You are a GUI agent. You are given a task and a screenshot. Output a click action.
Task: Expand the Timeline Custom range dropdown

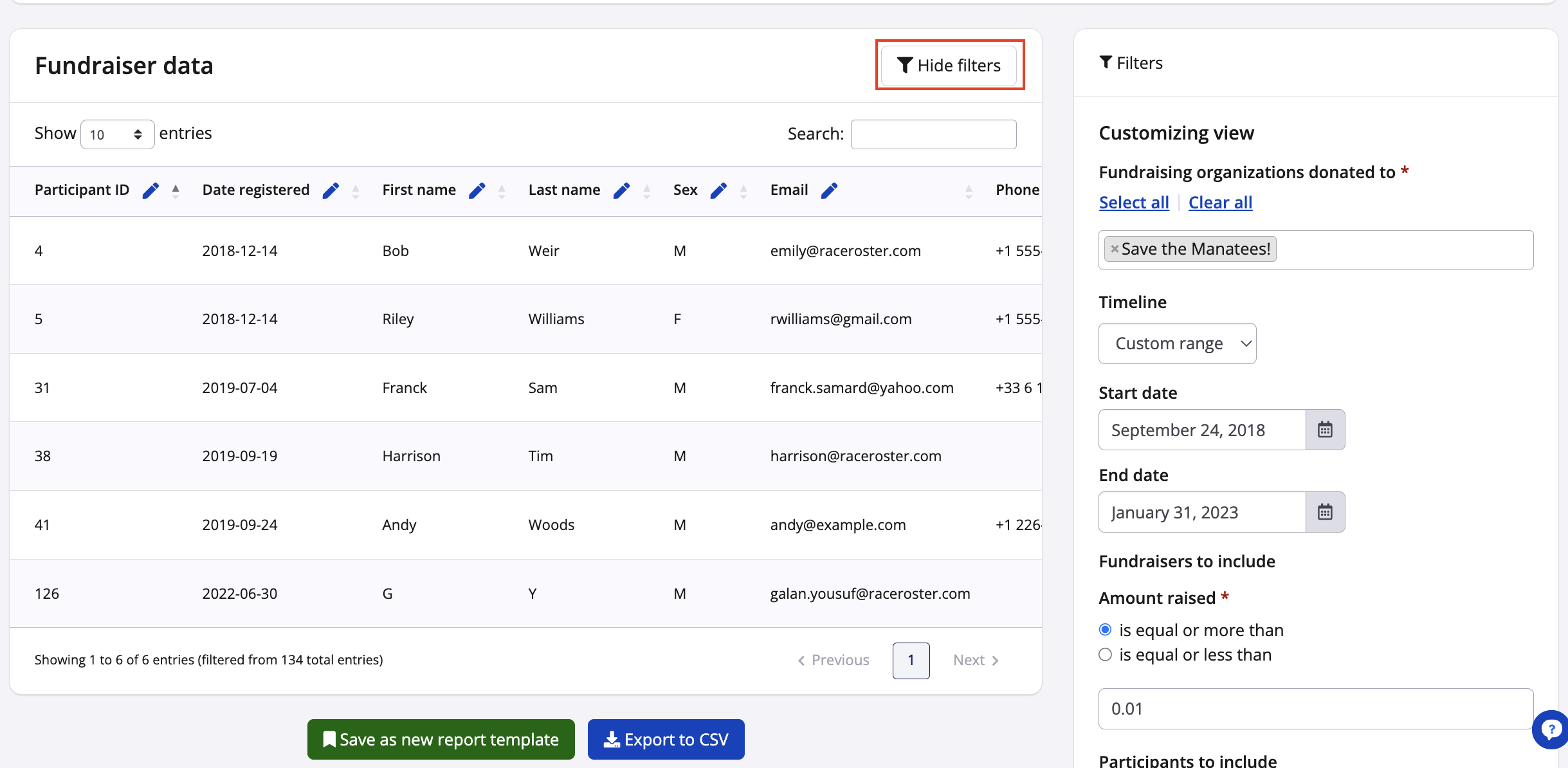1177,343
